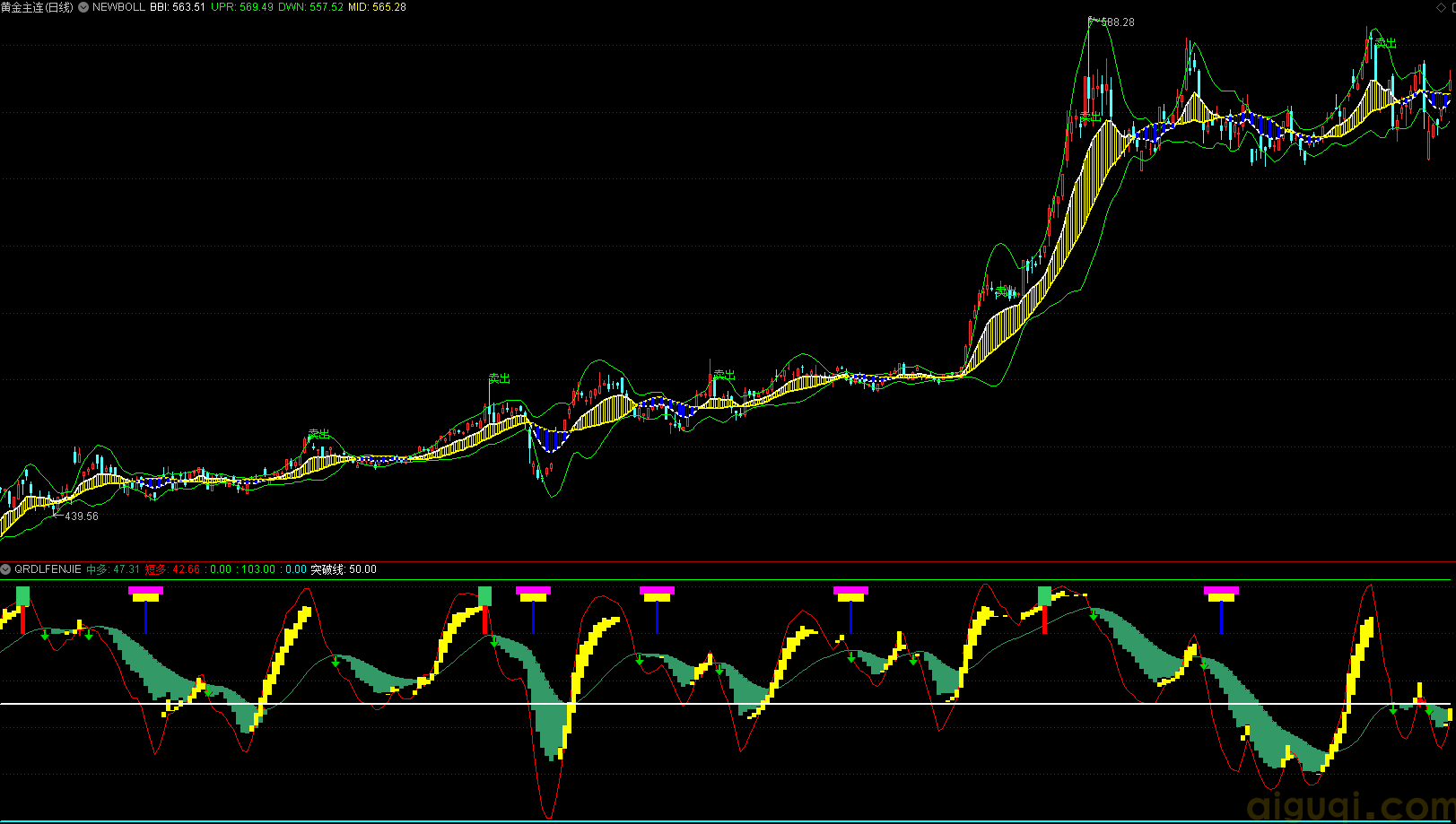
Task: Click the leftmost 卖出 sell marker
Action: [x=318, y=435]
